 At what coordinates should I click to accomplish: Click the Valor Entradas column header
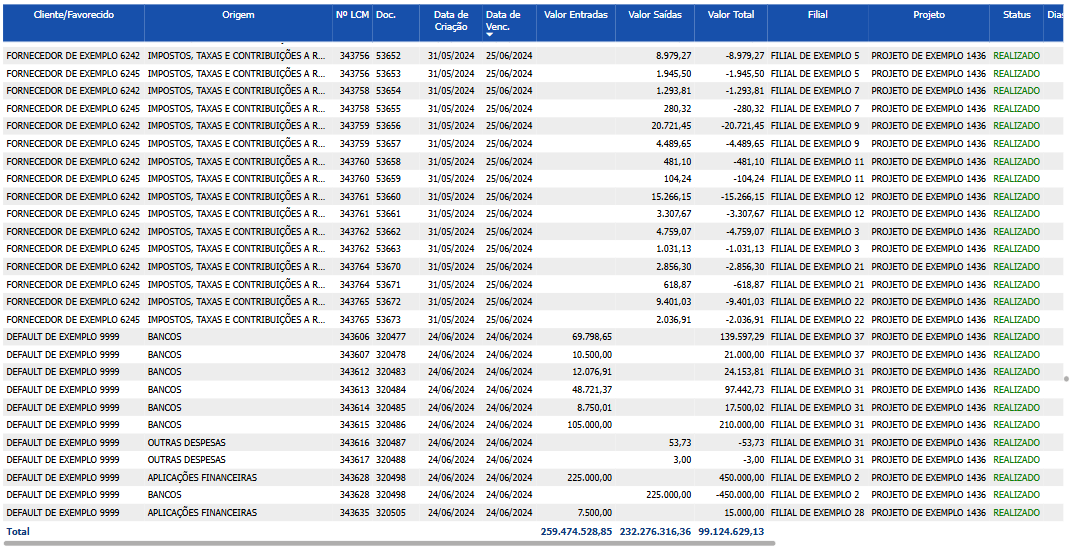click(576, 15)
